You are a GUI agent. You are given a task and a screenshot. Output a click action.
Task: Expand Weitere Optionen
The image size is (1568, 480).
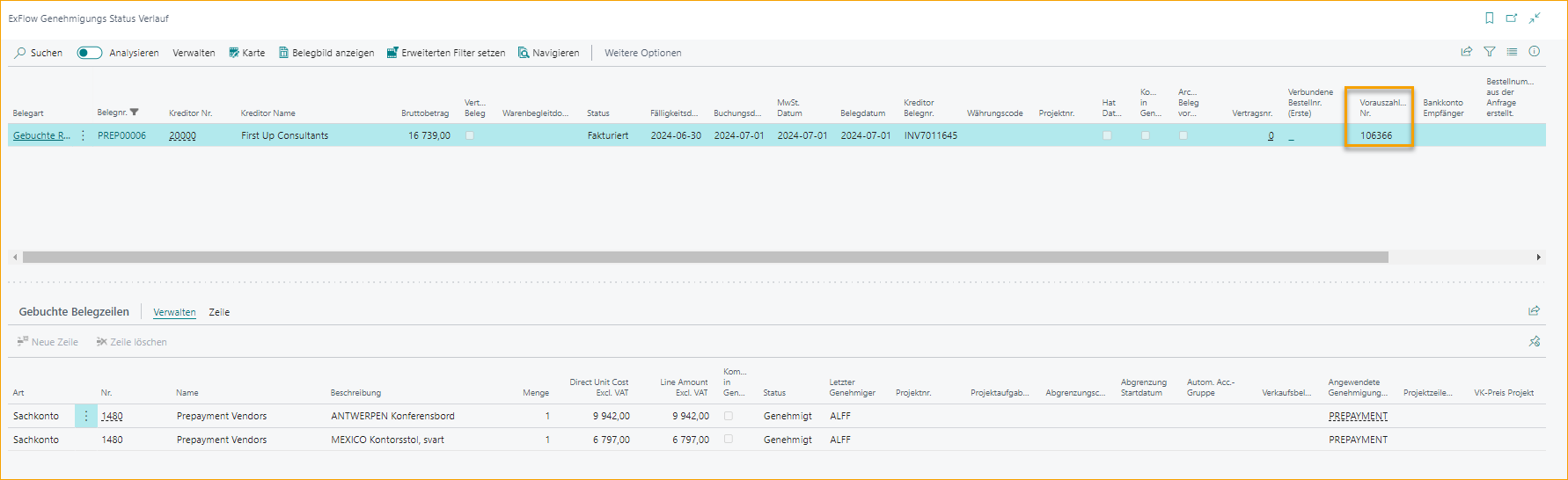(x=642, y=53)
